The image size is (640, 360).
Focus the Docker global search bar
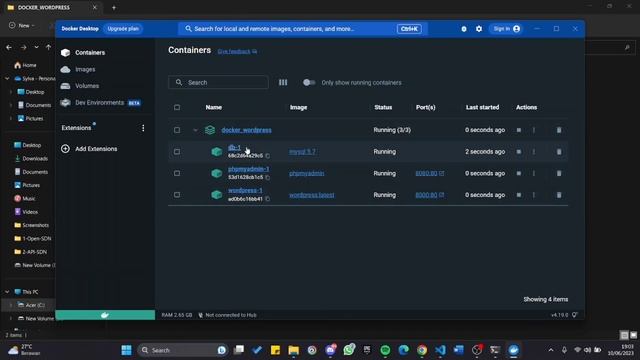click(302, 29)
